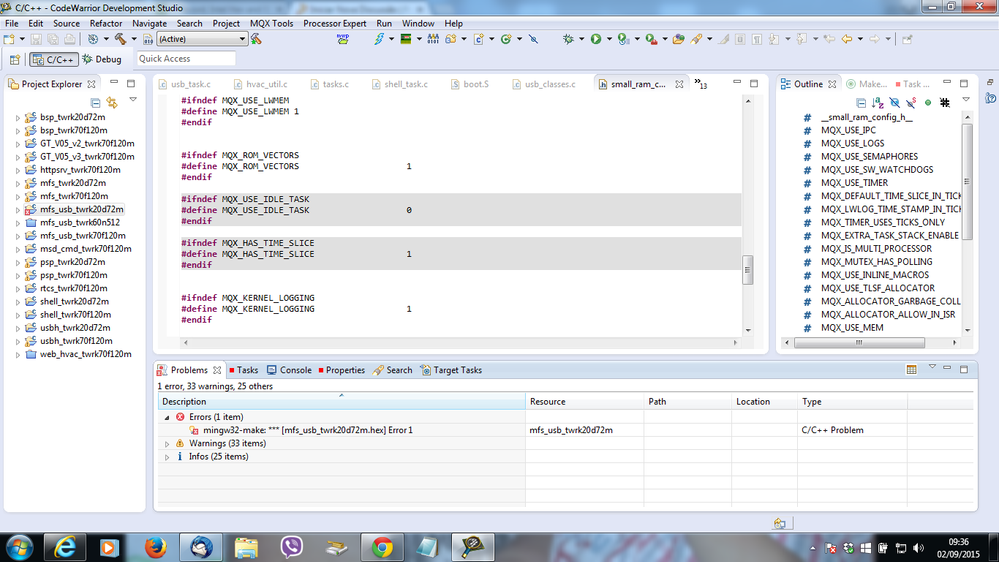The image size is (999, 562).
Task: Click the editor vertical scrollbar thumb
Action: (748, 270)
